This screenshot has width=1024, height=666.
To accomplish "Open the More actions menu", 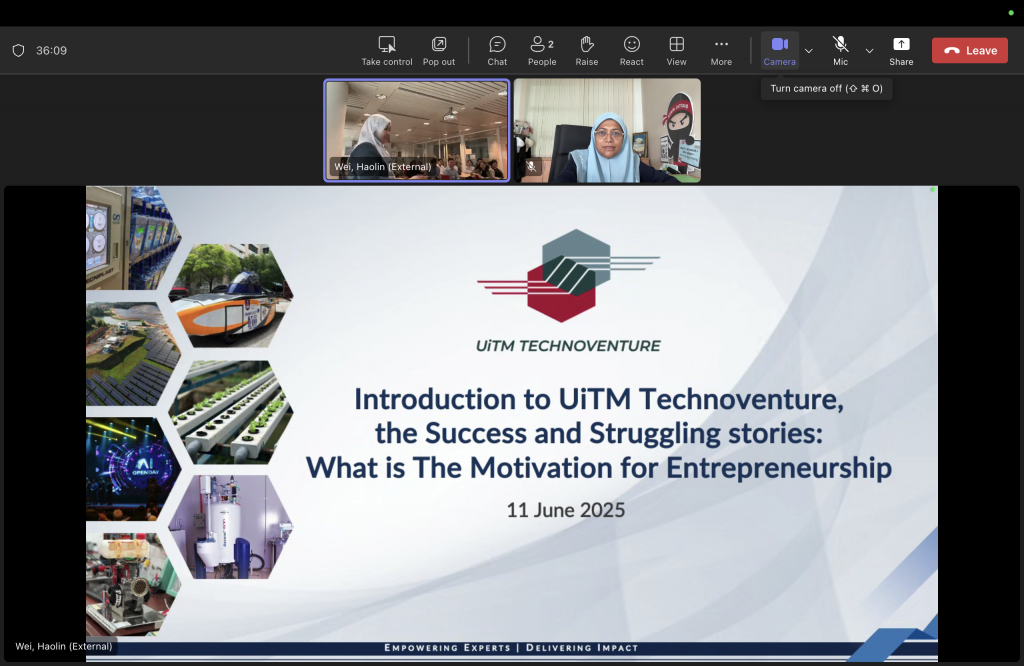I will point(721,51).
